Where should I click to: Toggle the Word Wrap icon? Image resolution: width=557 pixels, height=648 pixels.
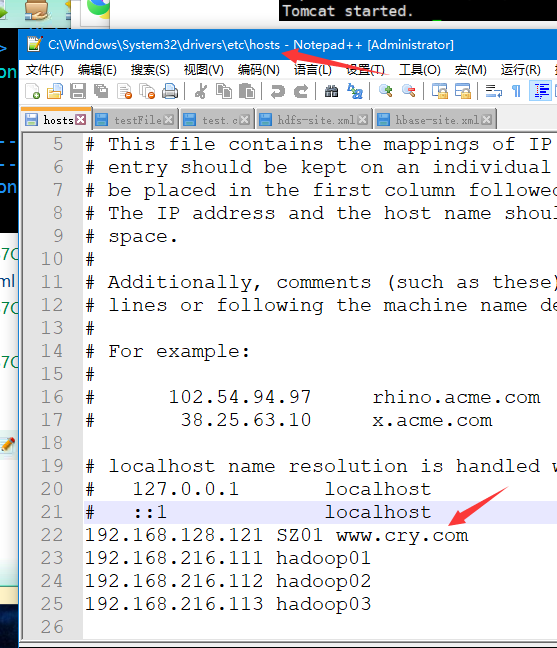click(x=493, y=91)
